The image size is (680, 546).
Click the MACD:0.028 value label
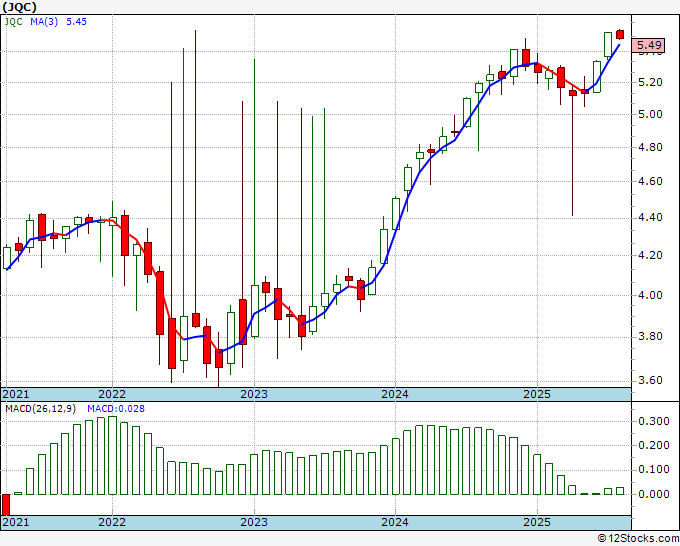(x=116, y=409)
